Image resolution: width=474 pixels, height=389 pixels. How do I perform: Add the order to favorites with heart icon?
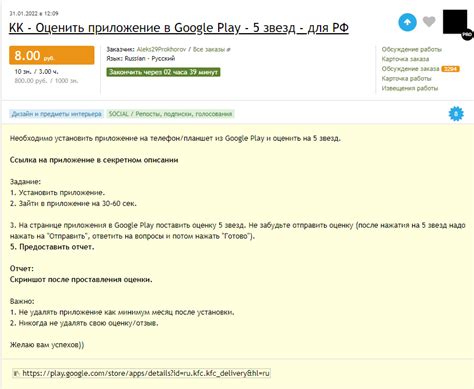(429, 22)
